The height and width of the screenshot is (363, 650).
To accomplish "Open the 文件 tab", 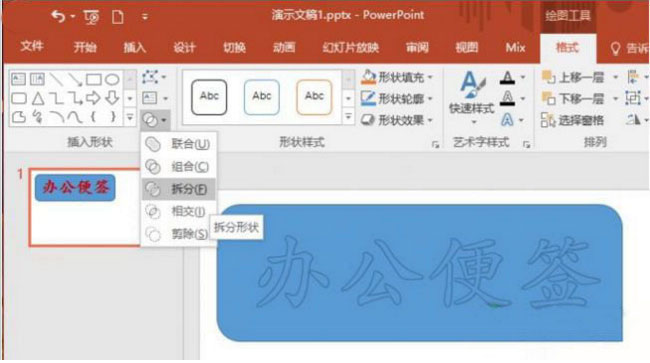I will [x=32, y=46].
